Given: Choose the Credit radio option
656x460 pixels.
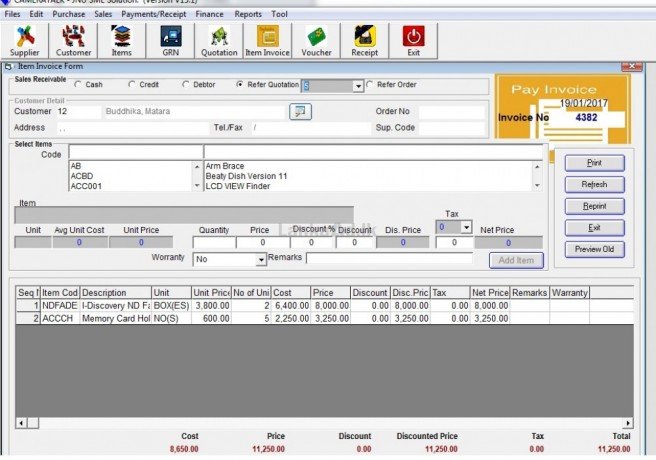Looking at the screenshot, I should [132, 85].
